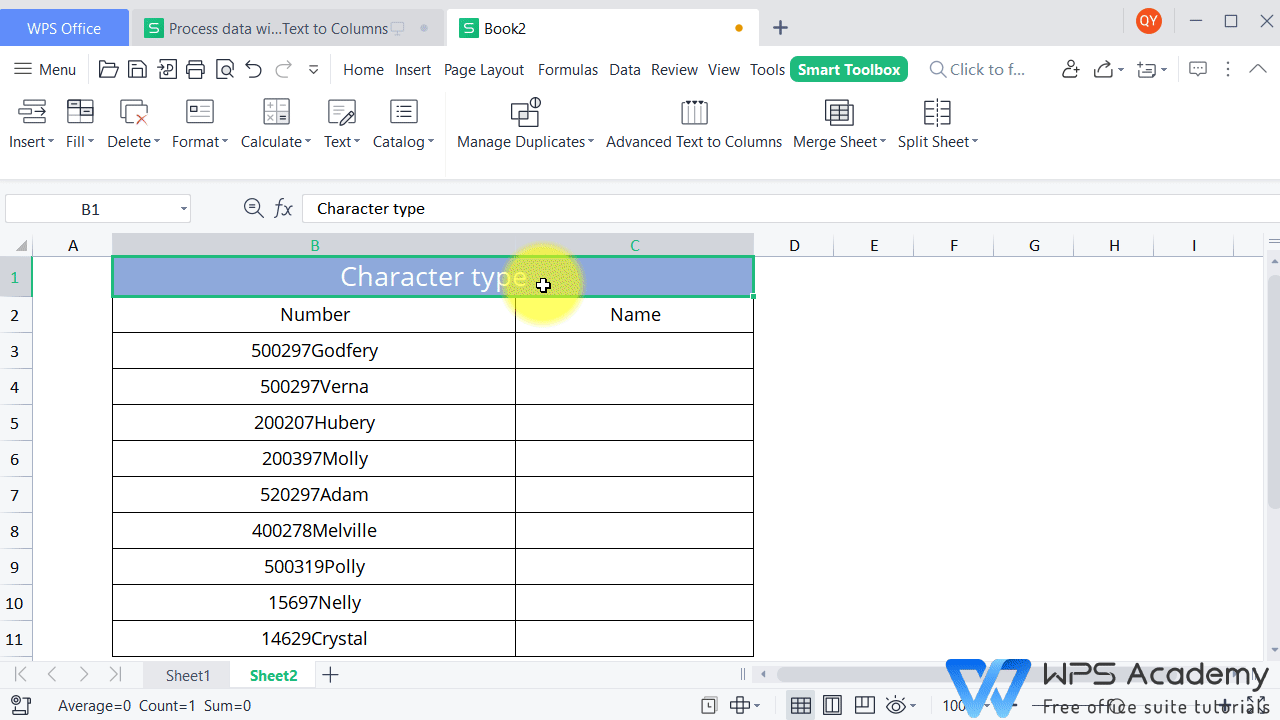The image size is (1280, 720).
Task: Switch to the Insert ribbon tab
Action: point(413,70)
